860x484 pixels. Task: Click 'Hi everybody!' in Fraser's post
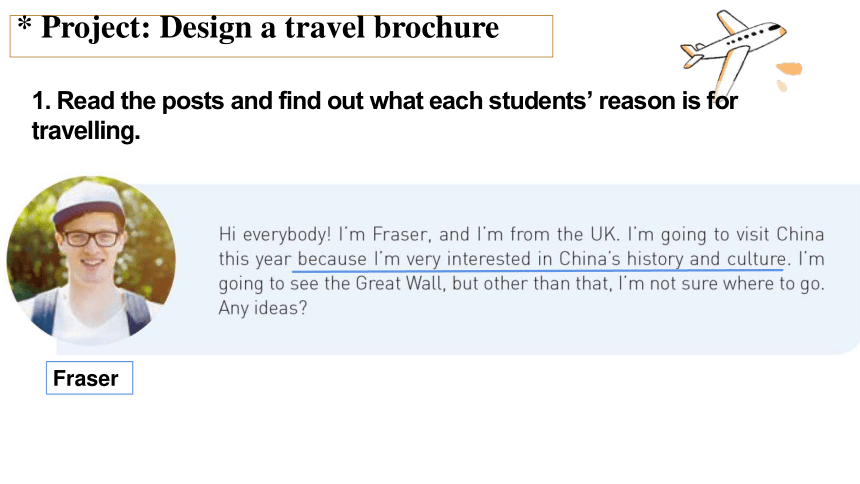coord(275,235)
